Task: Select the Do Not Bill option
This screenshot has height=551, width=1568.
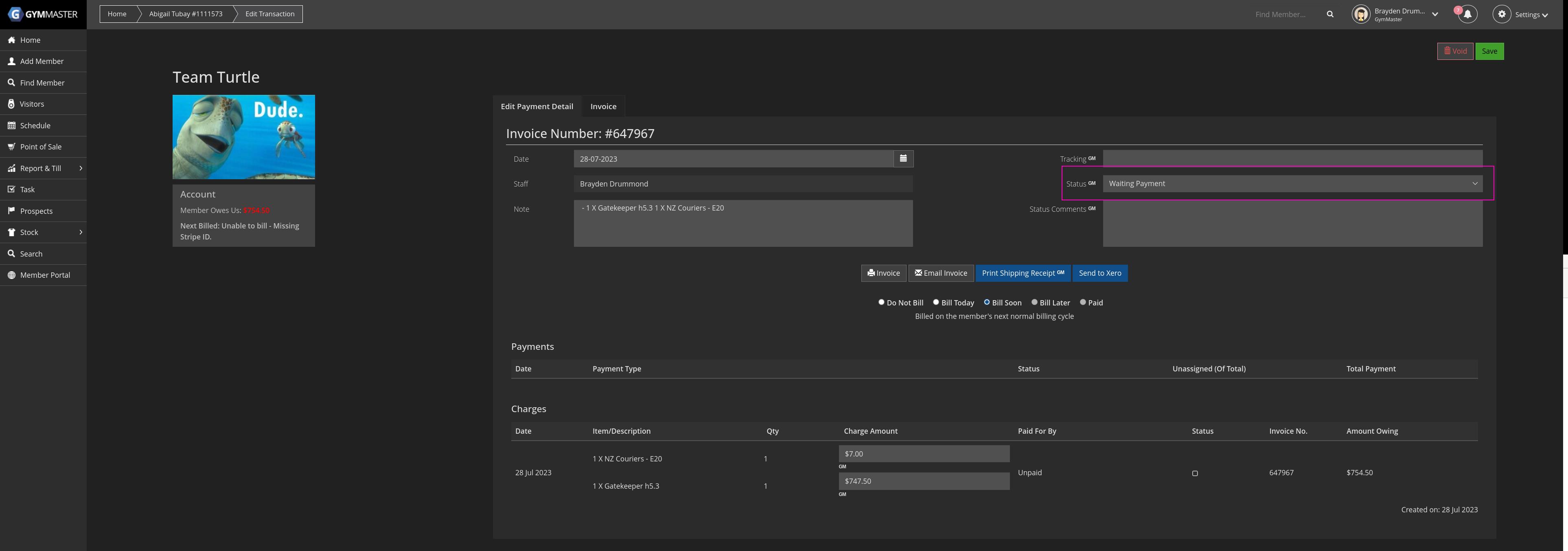Action: (881, 302)
